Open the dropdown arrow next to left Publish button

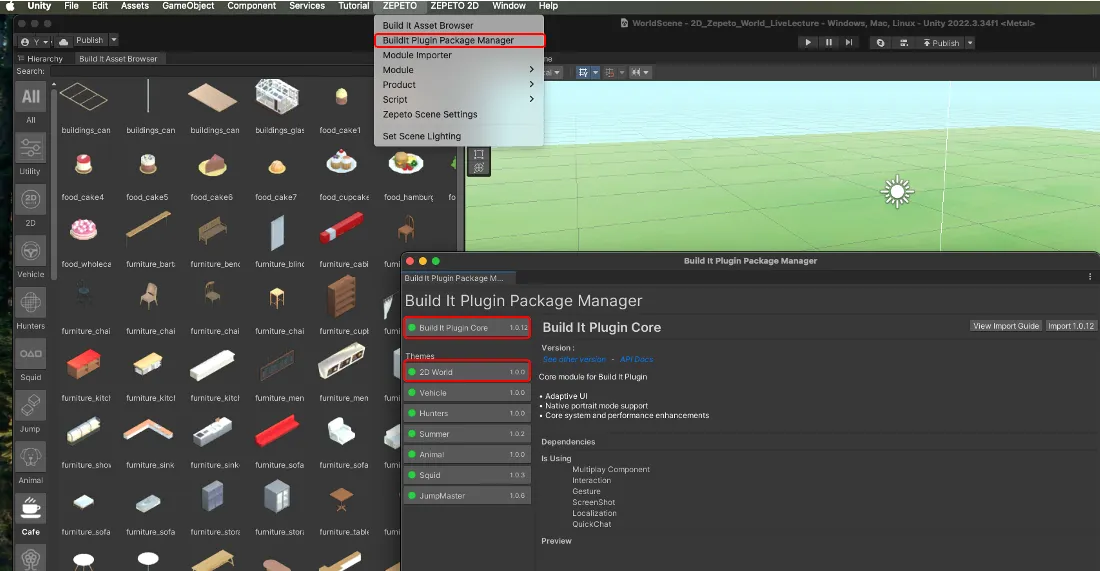[x=114, y=40]
